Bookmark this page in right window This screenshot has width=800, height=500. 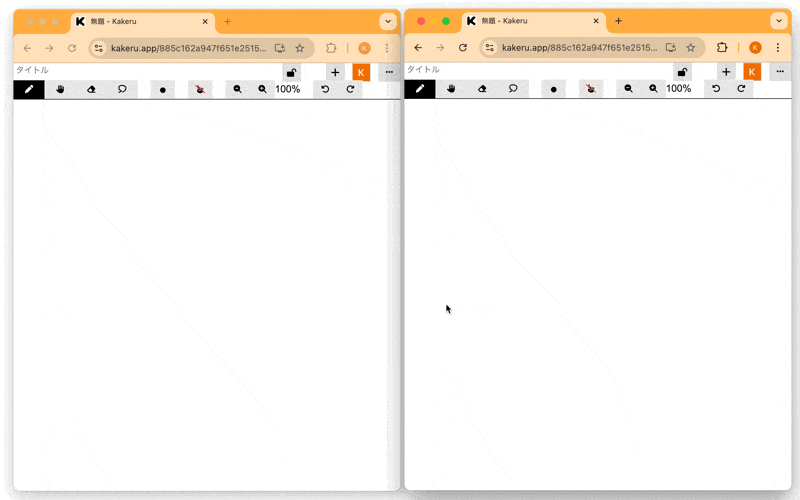coord(690,47)
